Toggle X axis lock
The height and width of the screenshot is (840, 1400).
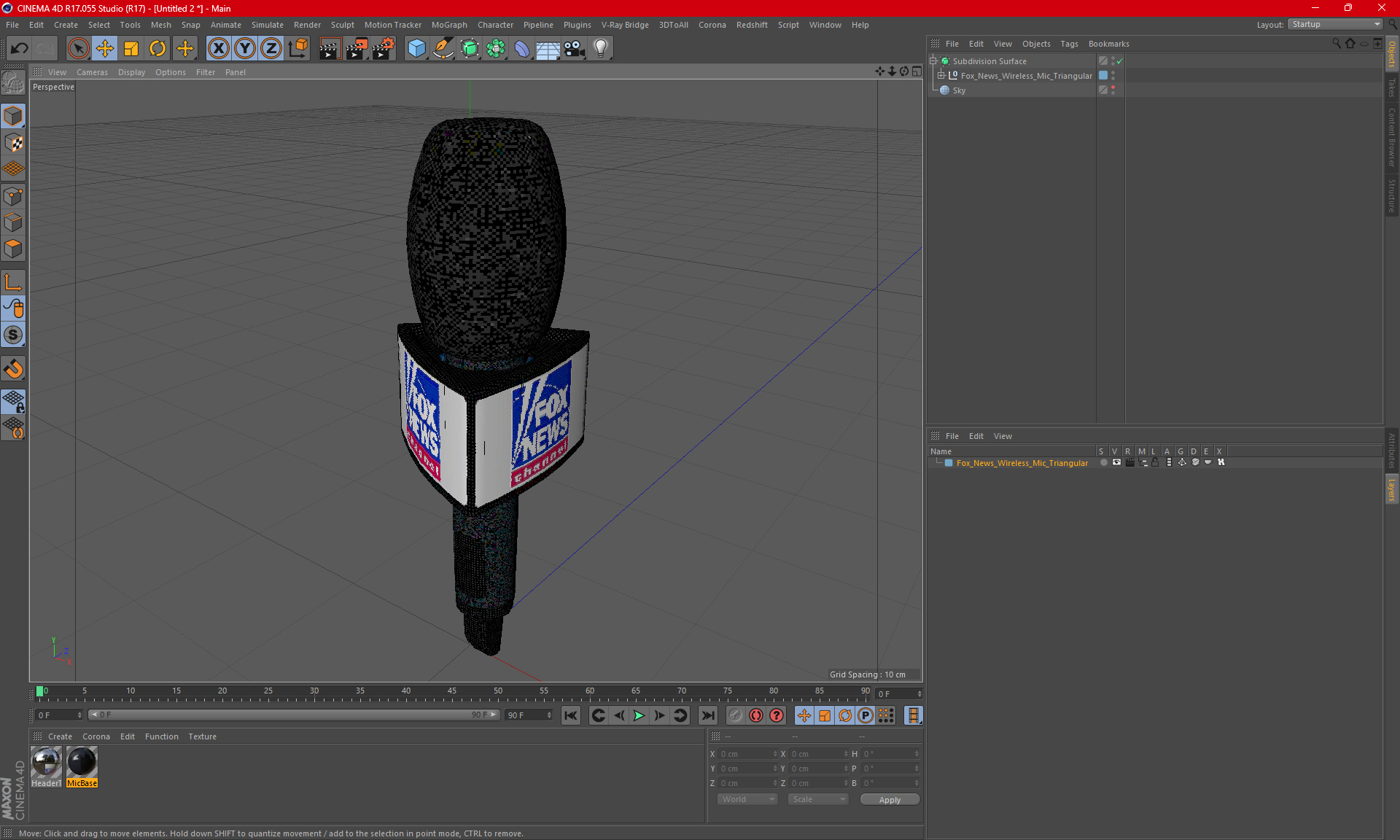coord(218,48)
